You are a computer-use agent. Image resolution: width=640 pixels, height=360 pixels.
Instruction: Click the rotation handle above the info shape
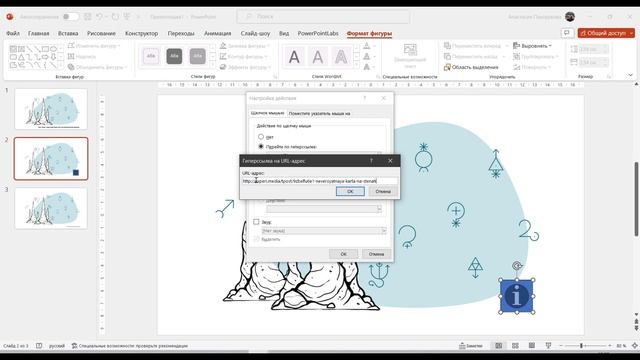(517, 266)
